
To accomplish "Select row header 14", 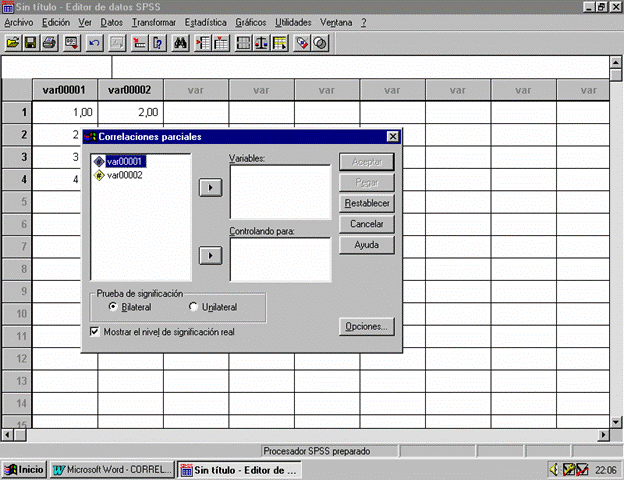I will click(17, 403).
